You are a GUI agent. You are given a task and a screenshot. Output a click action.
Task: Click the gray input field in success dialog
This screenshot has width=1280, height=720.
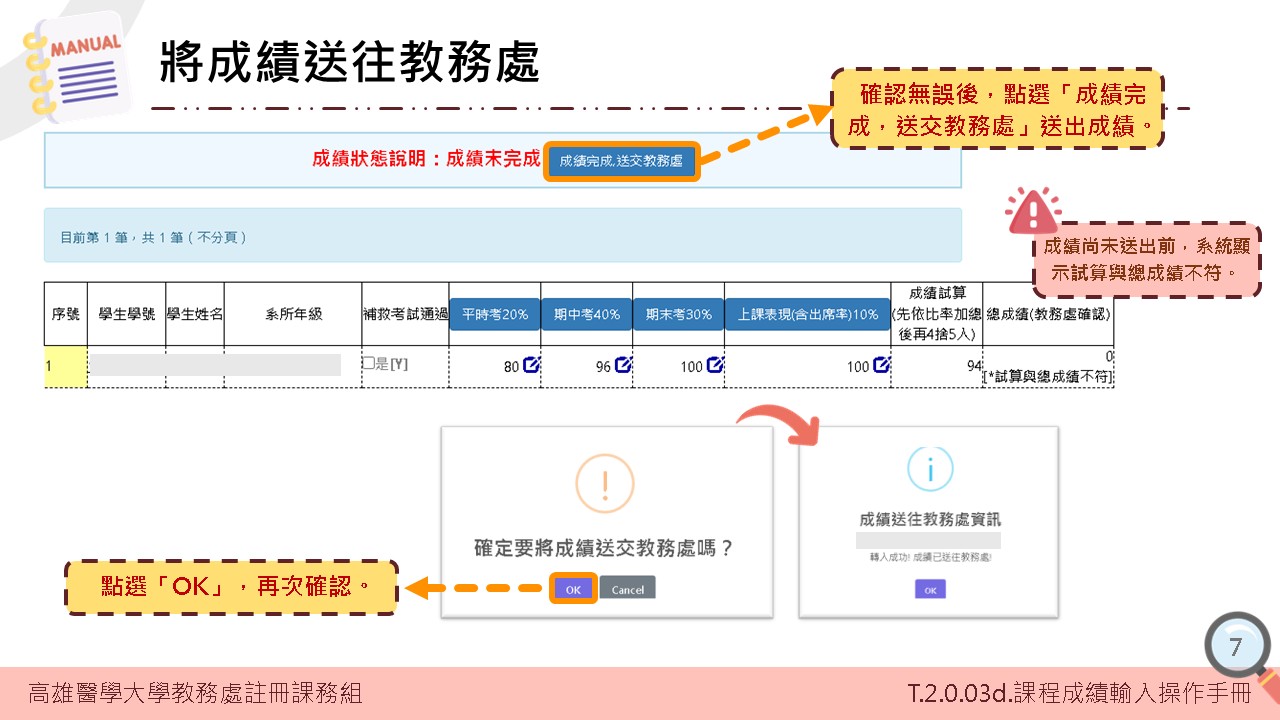928,540
